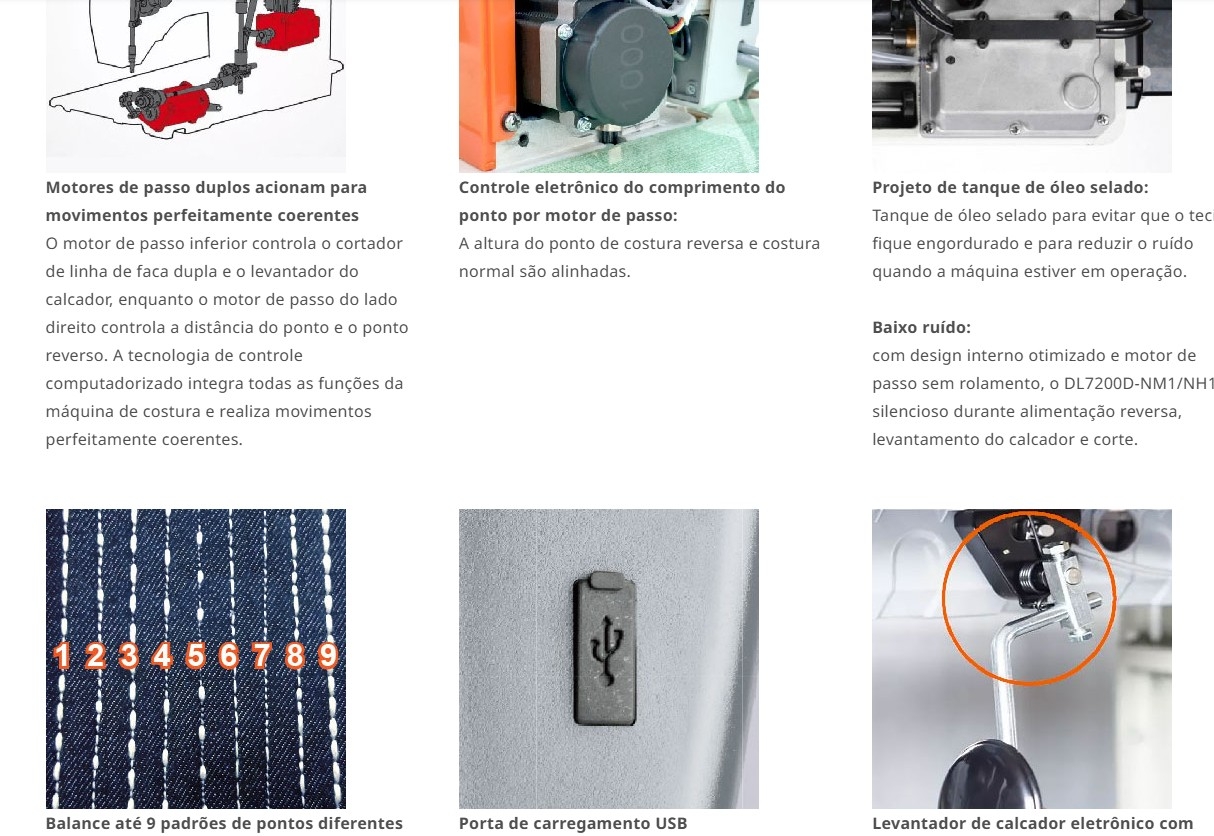Click the orange circle highlighting lifter mechanism

[x=1027, y=597]
